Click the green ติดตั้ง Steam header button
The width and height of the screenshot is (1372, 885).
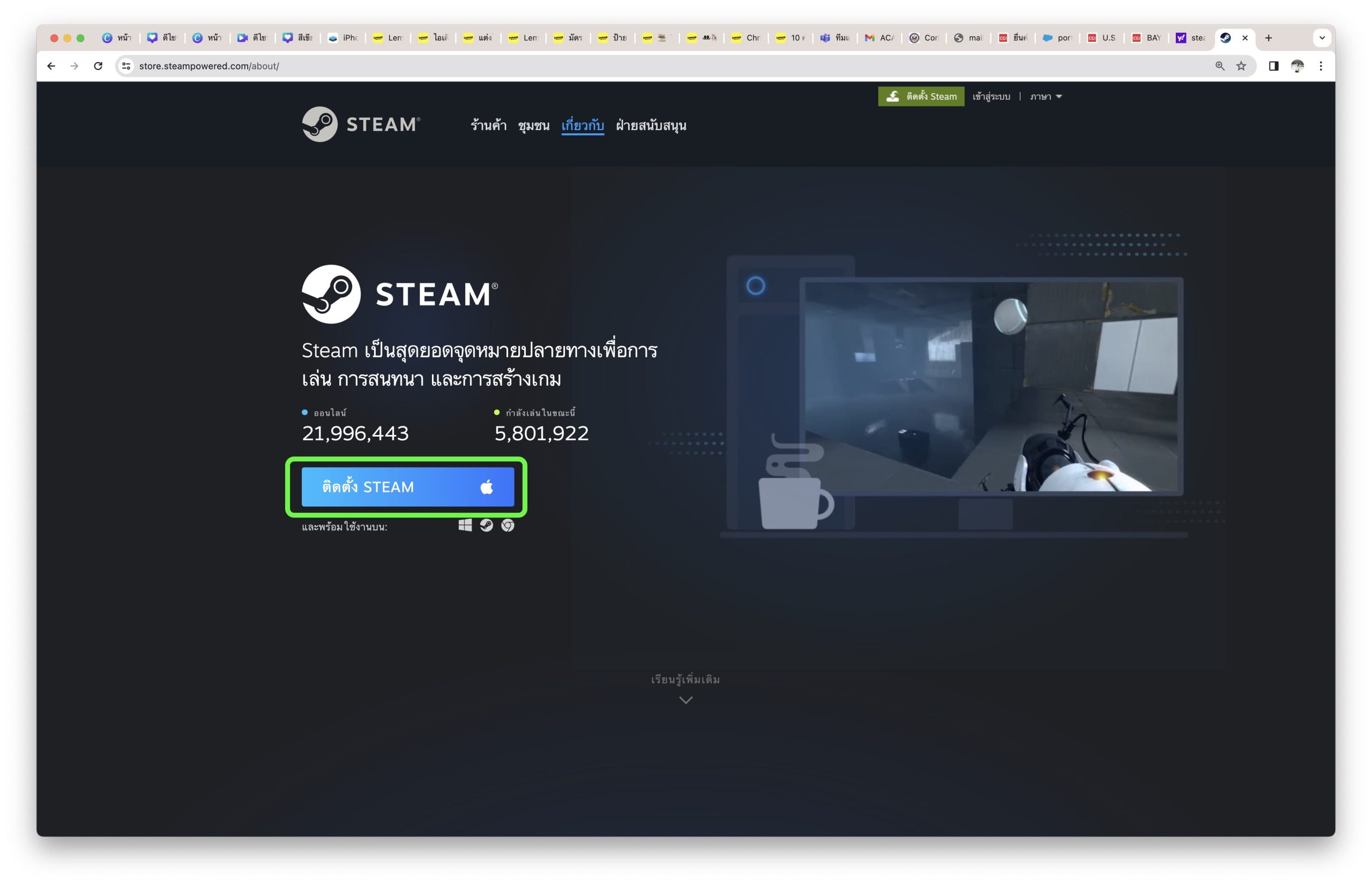[921, 96]
